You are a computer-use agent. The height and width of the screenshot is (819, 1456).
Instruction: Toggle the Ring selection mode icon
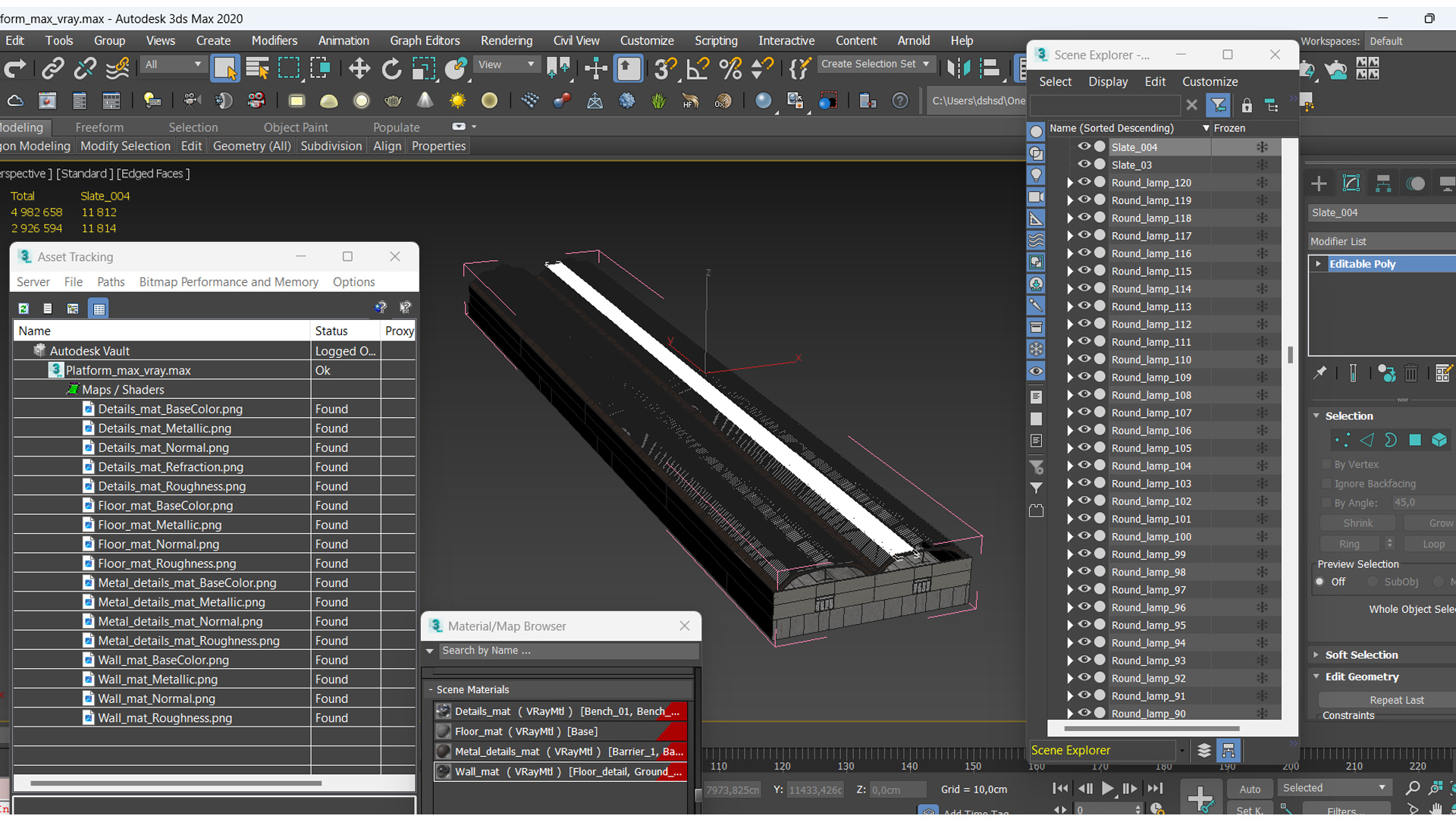point(1349,544)
